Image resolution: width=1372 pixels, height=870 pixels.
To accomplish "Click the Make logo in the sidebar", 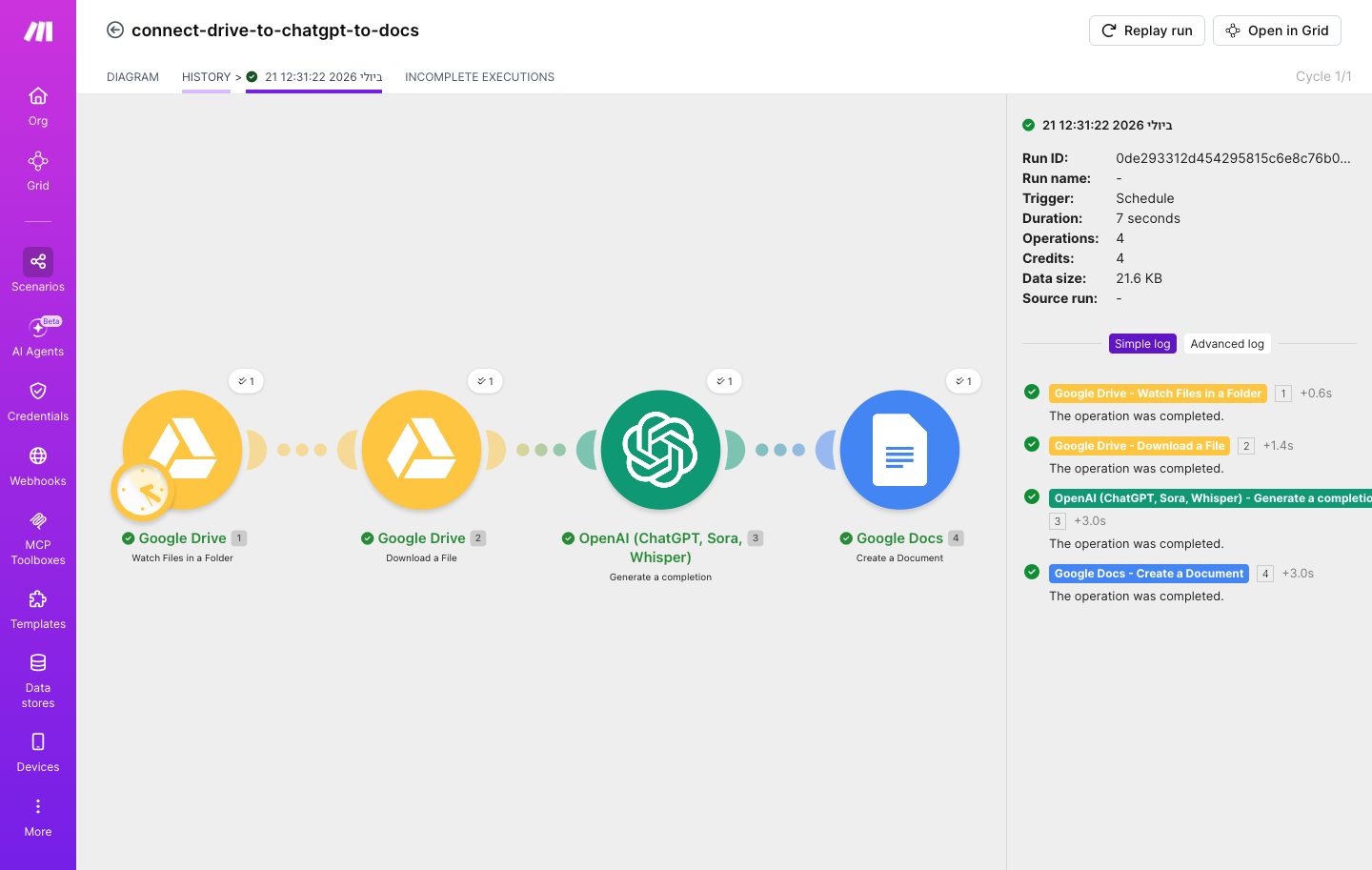I will (38, 31).
